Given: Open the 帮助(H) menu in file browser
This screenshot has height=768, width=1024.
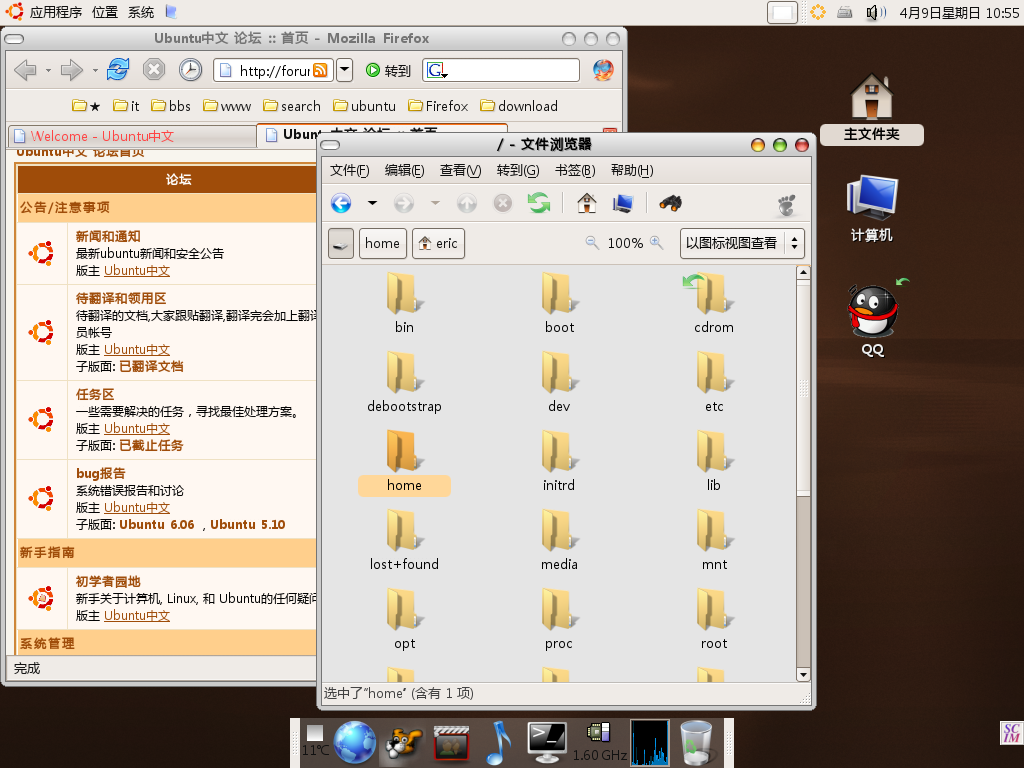Looking at the screenshot, I should point(632,170).
